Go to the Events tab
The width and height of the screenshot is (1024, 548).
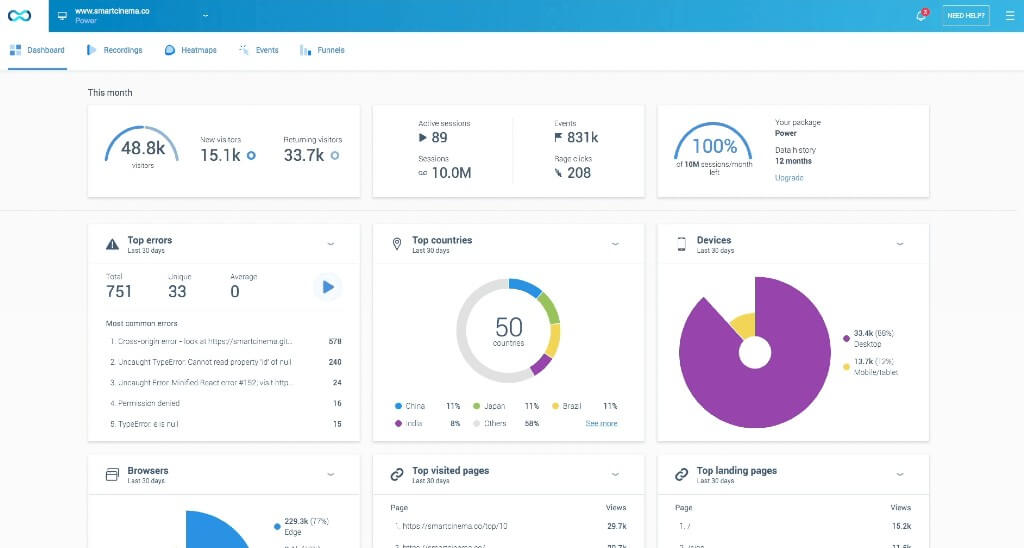tap(259, 50)
